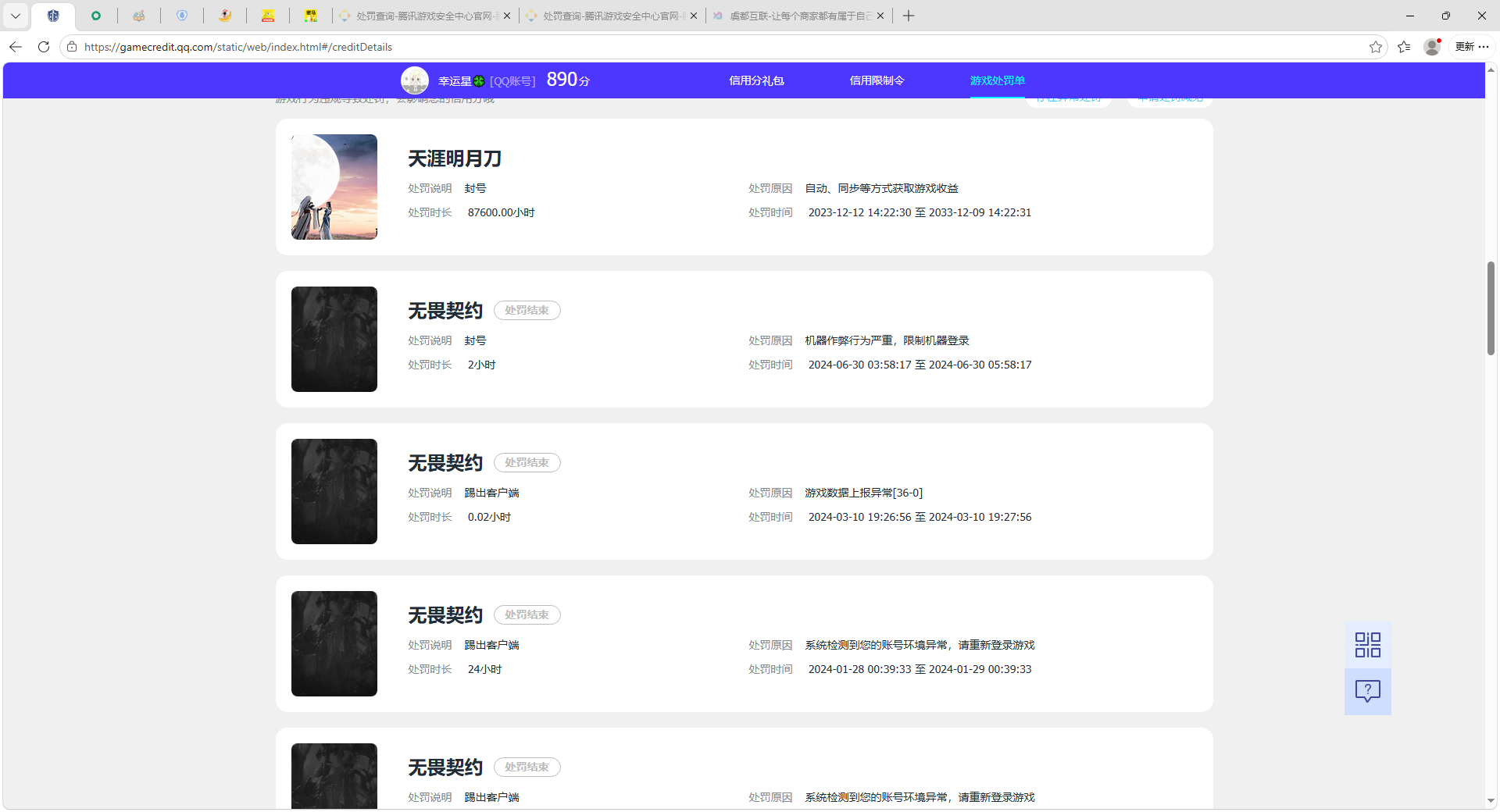Click 处罚结束 badge on the 0.02小时 card

click(x=527, y=463)
